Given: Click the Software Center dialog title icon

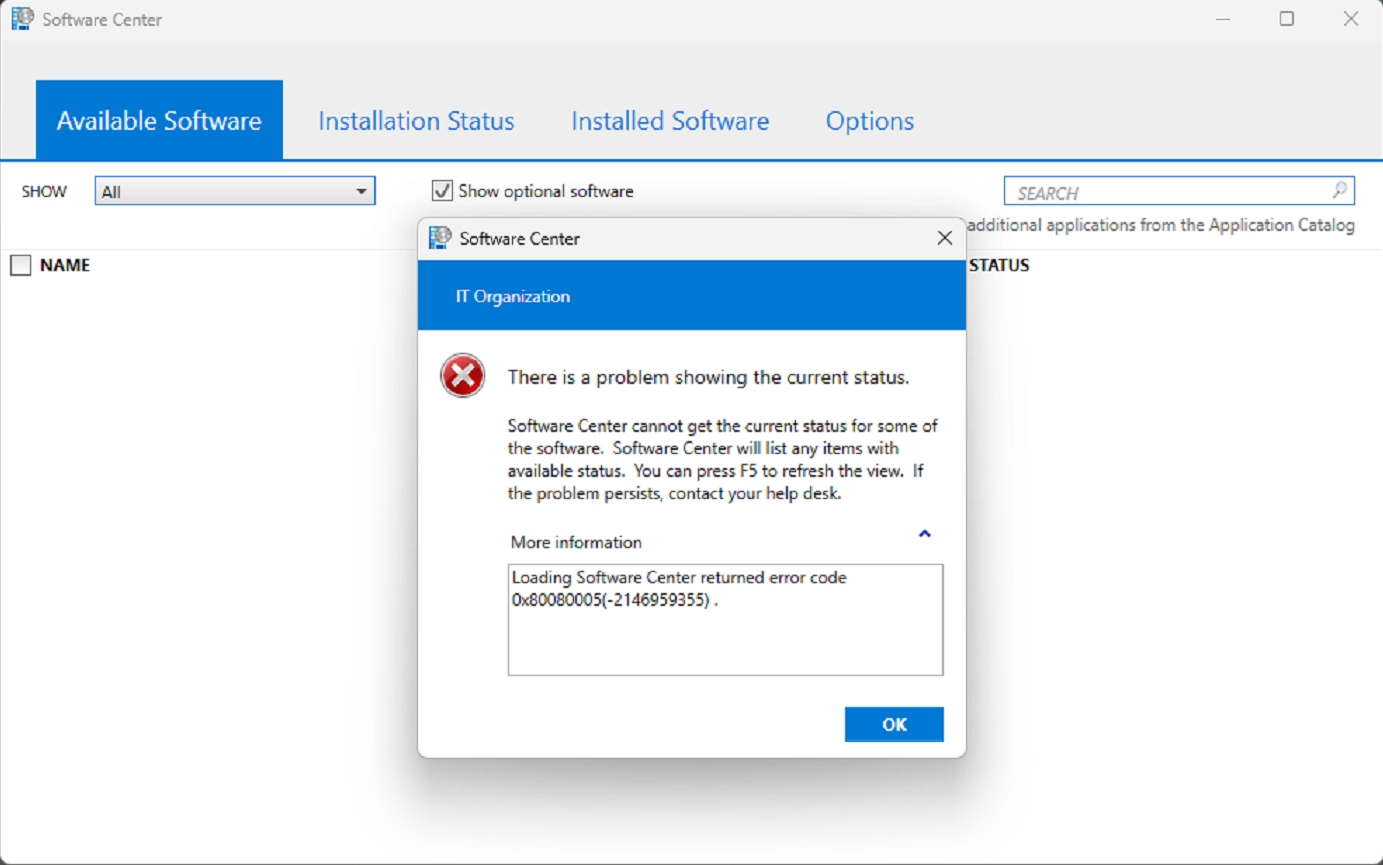Looking at the screenshot, I should 440,238.
